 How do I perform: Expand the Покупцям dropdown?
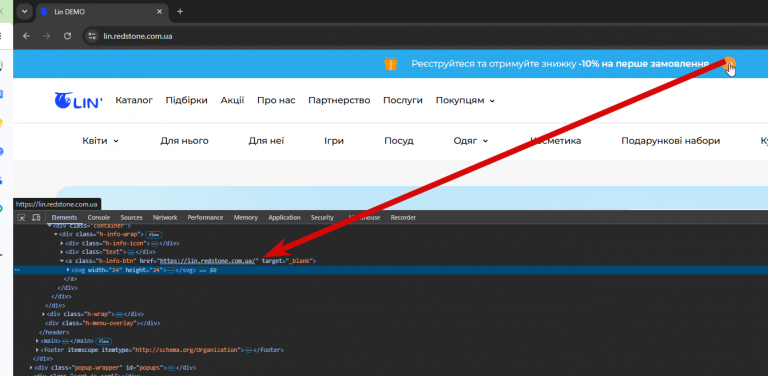point(465,100)
